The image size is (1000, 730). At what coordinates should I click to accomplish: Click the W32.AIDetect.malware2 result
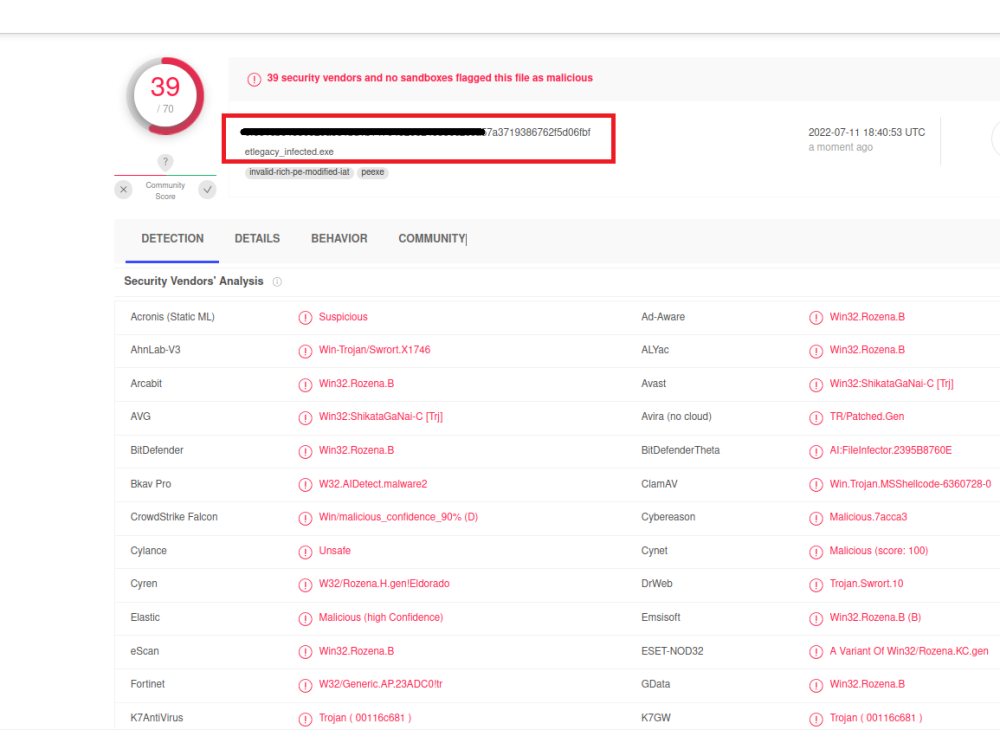(x=373, y=484)
